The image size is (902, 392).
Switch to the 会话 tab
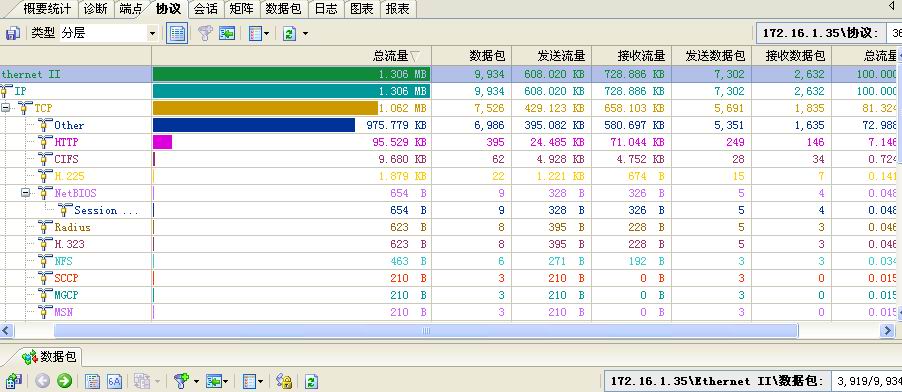click(x=206, y=9)
